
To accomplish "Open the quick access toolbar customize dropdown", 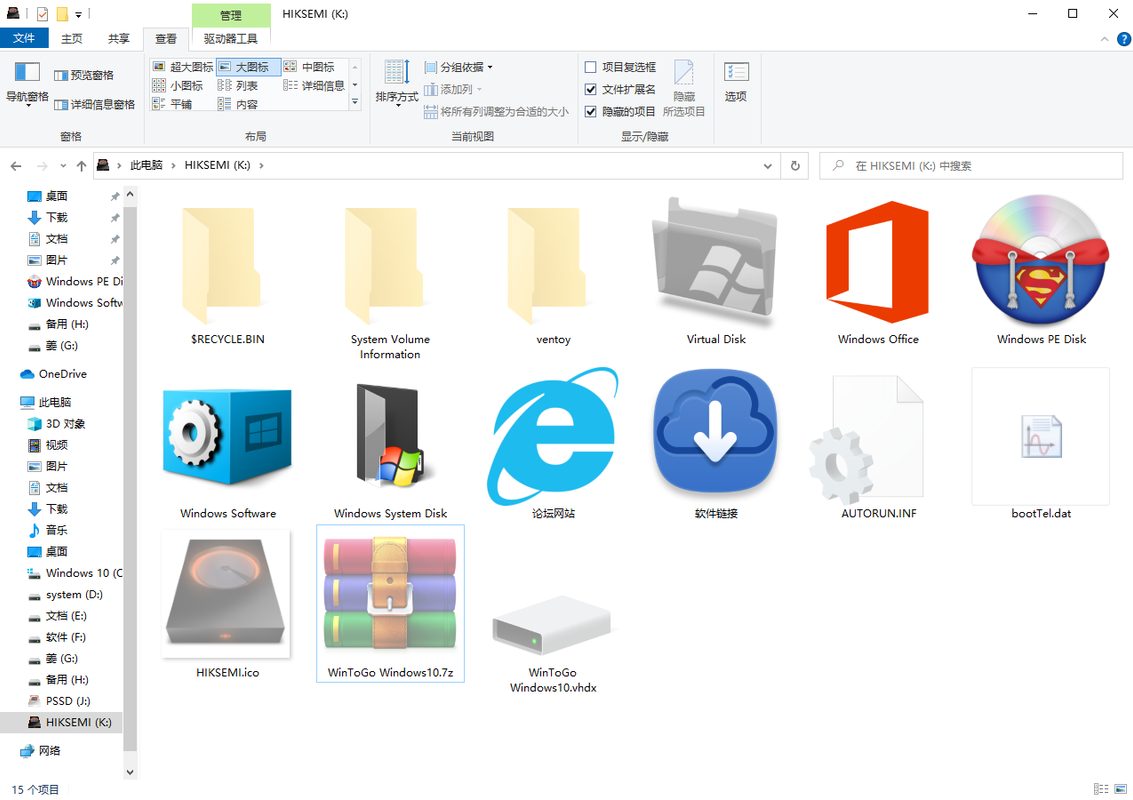I will pos(78,14).
